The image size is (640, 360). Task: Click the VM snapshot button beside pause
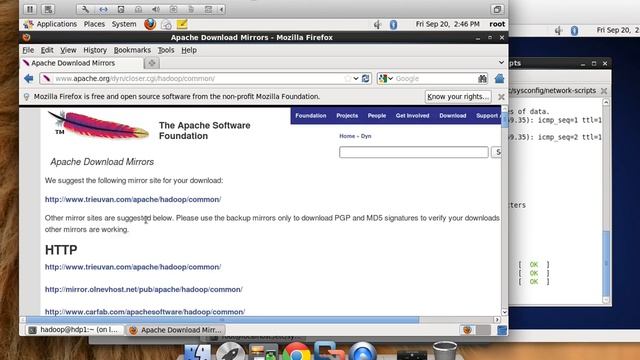[48, 9]
